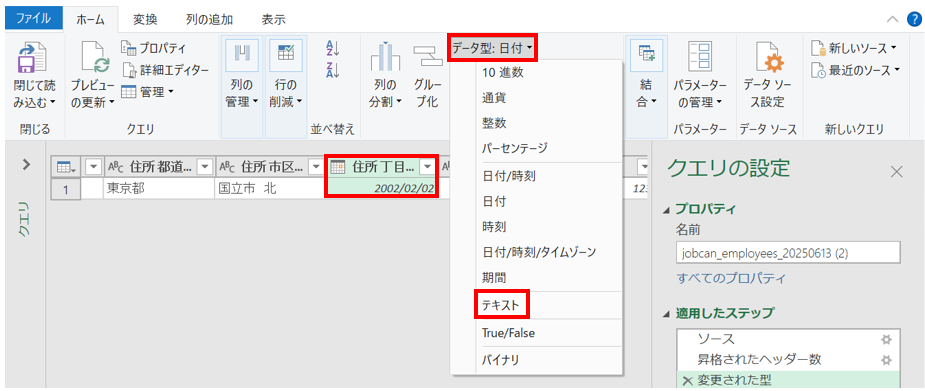
Task: Select row number 1 header
Action: 66,189
